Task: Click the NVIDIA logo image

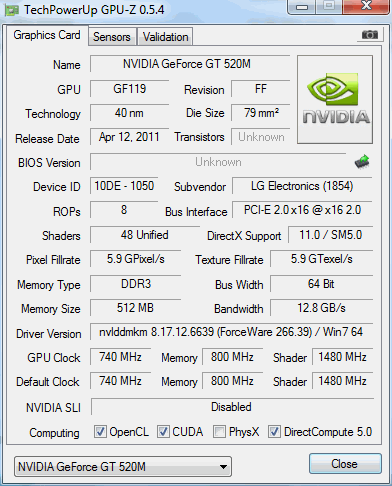Action: coord(335,100)
